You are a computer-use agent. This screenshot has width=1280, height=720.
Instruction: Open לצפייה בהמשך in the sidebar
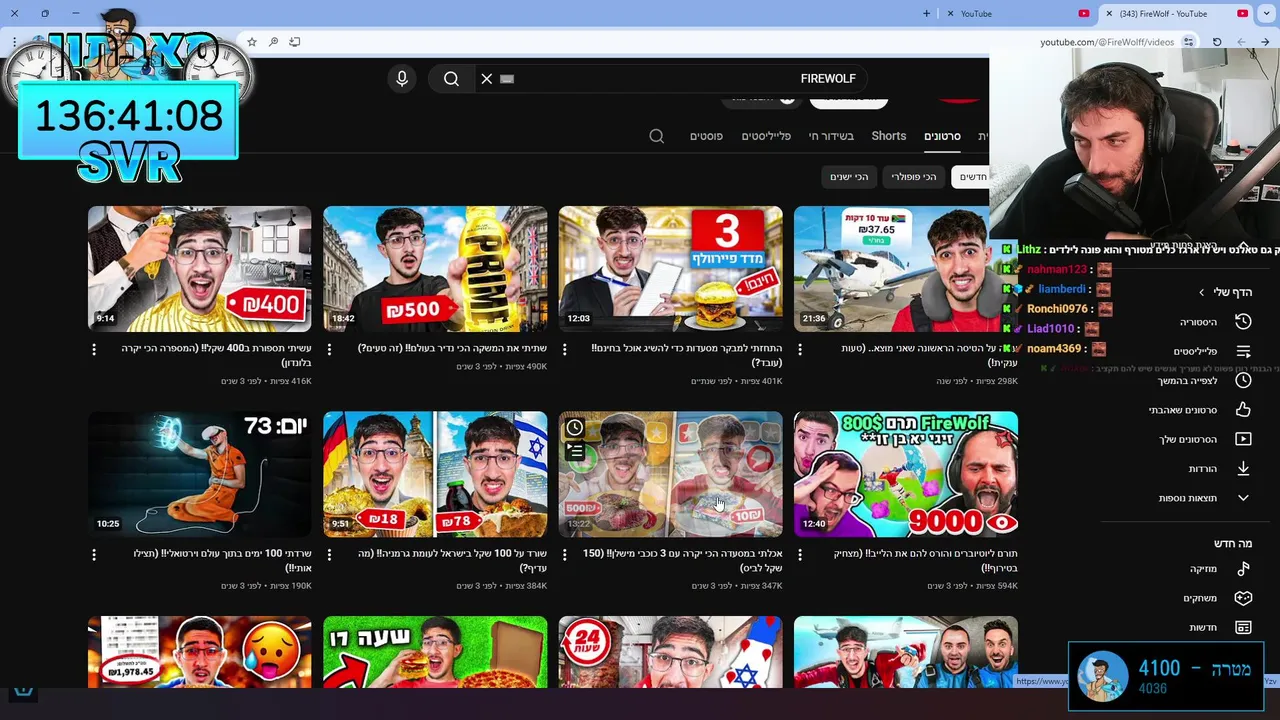tap(1205, 381)
